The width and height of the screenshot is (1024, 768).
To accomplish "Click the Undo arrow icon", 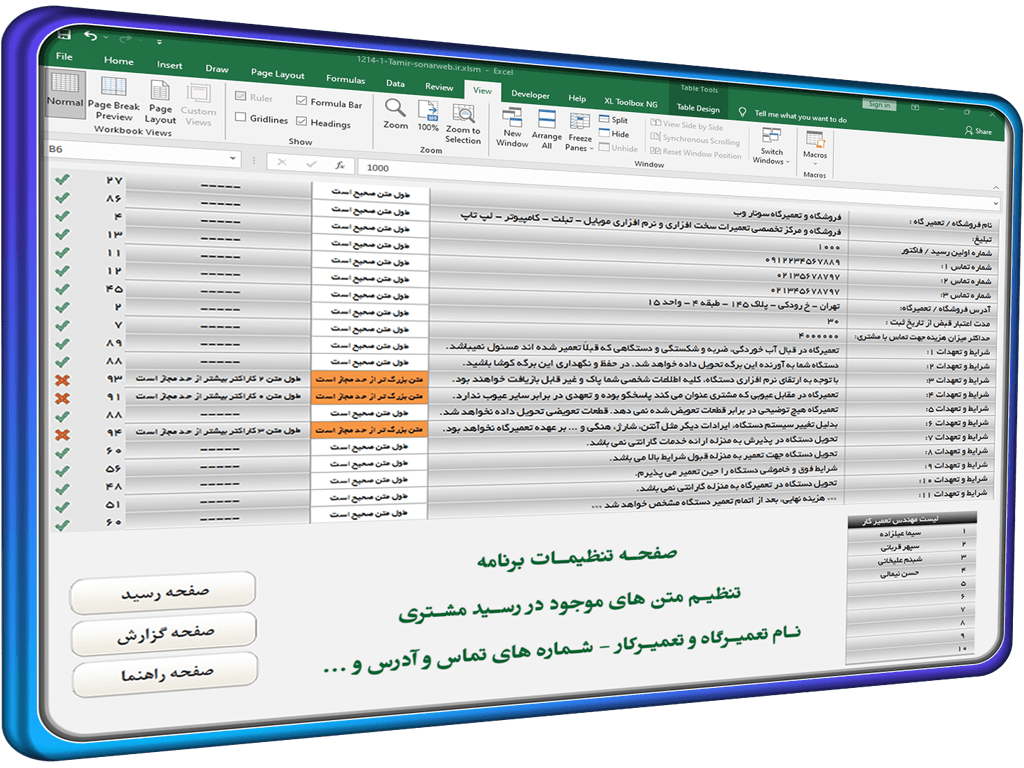I will pyautogui.click(x=91, y=36).
